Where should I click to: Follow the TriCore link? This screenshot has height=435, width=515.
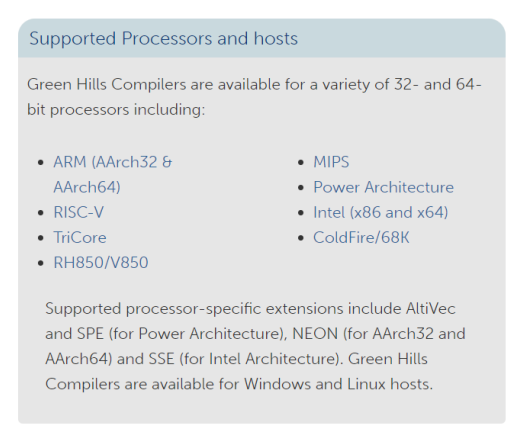point(80,238)
